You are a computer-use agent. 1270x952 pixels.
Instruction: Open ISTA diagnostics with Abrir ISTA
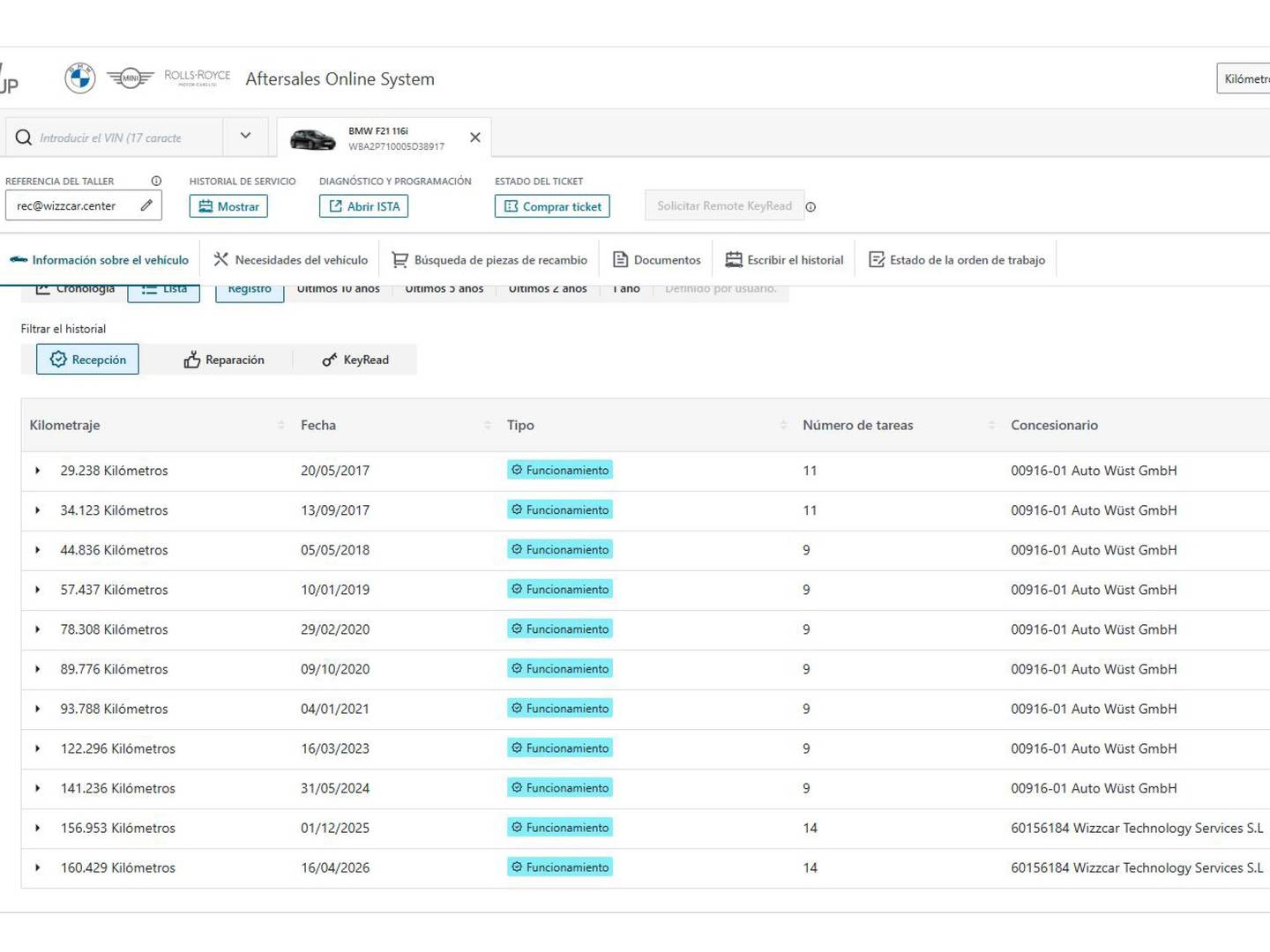[363, 206]
